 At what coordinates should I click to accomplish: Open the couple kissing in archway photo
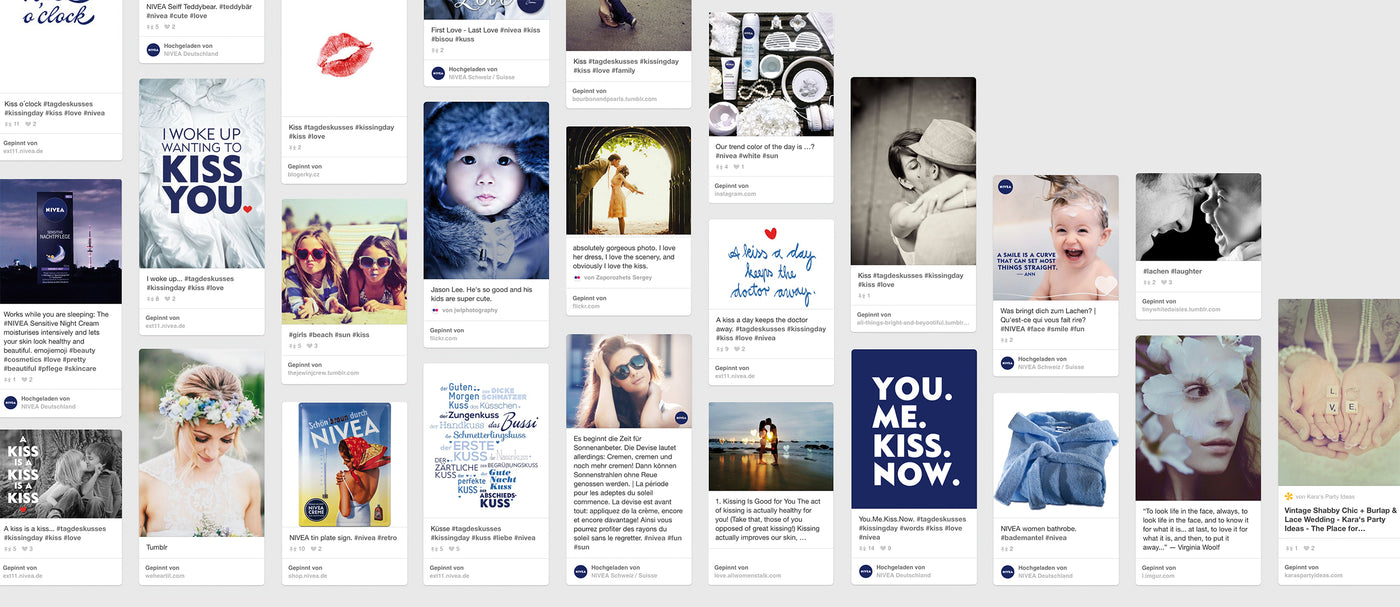pos(629,180)
